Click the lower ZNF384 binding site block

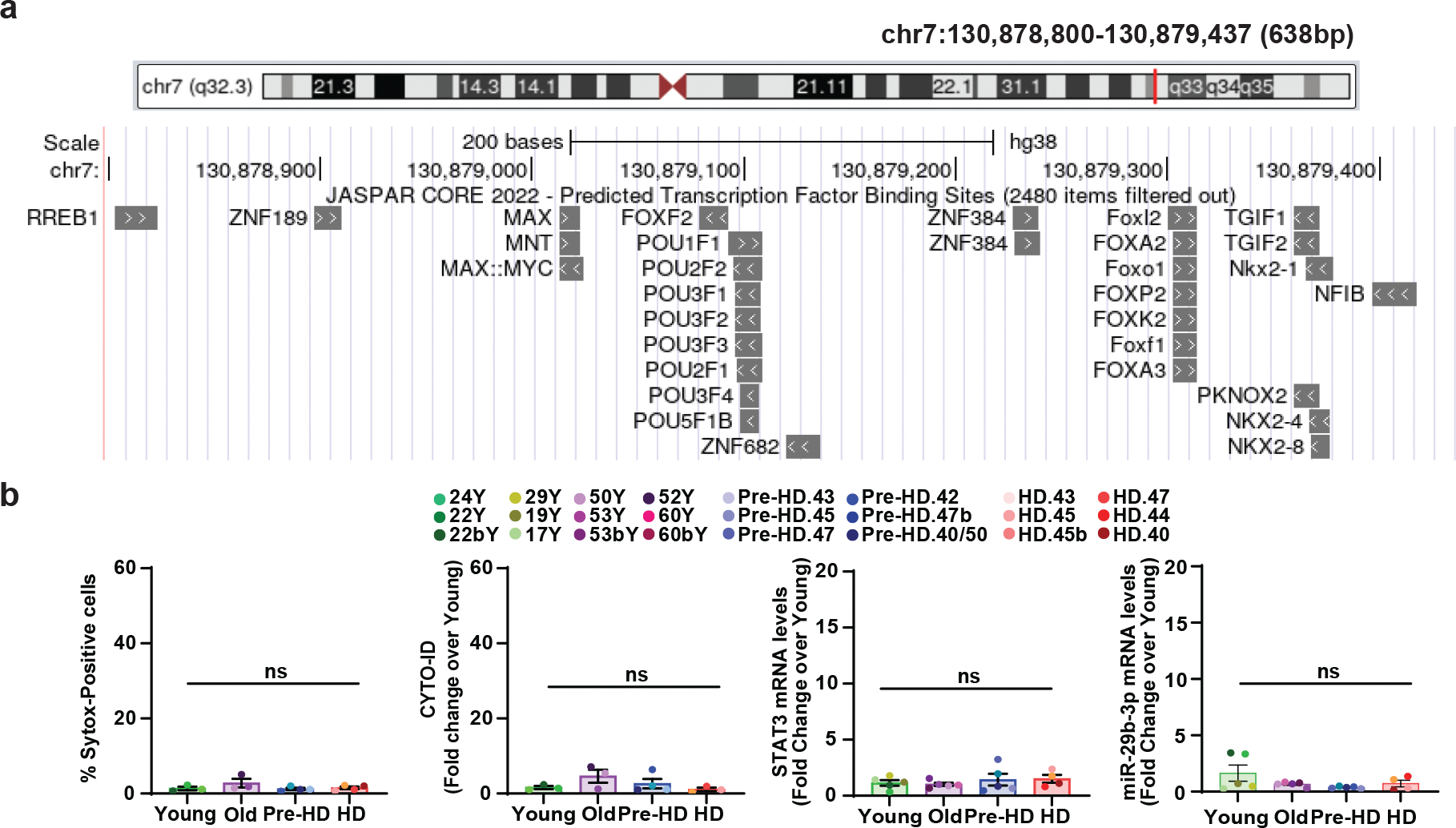coord(1027,243)
